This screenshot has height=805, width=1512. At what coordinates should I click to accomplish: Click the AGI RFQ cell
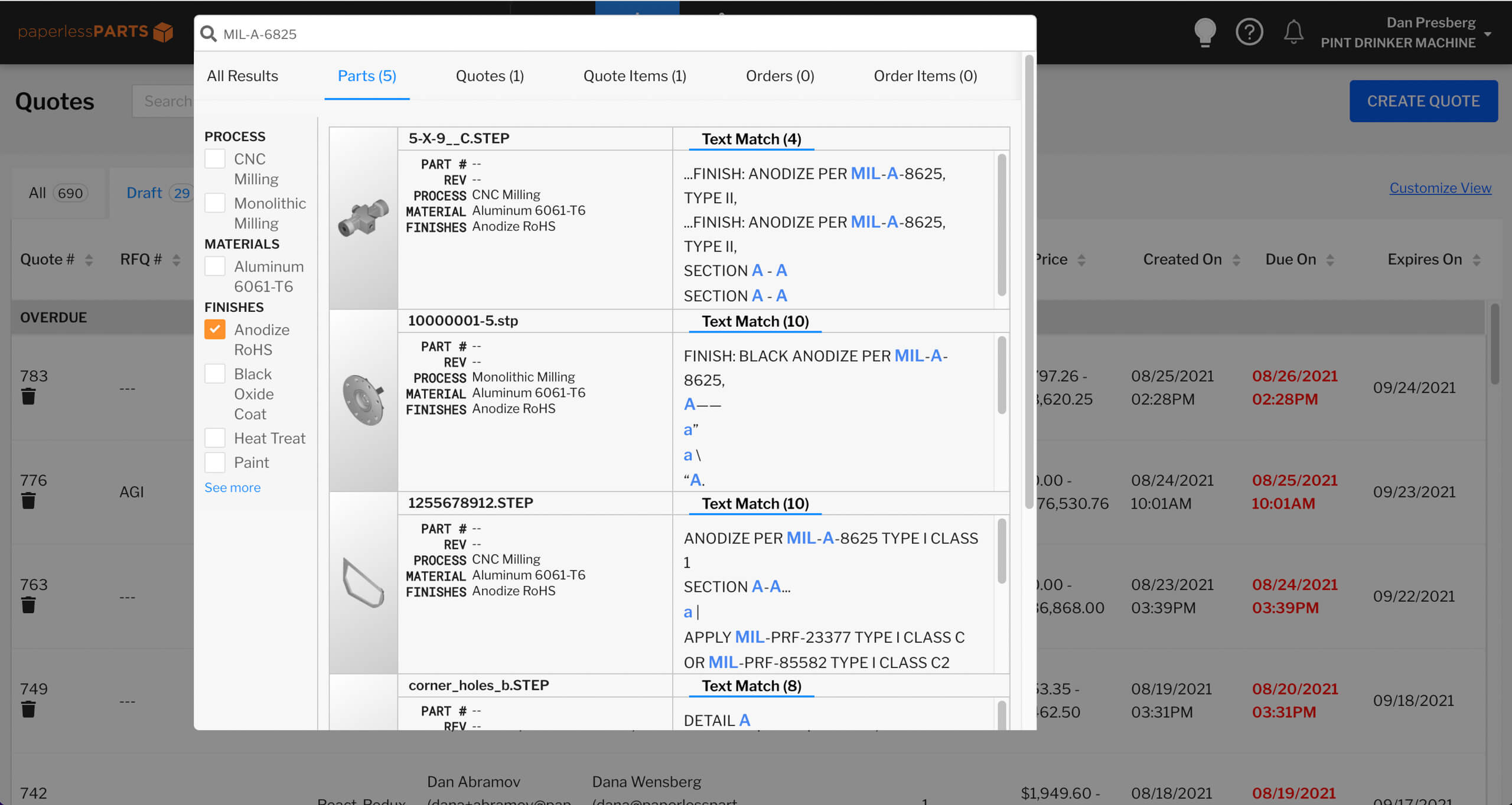(x=132, y=492)
